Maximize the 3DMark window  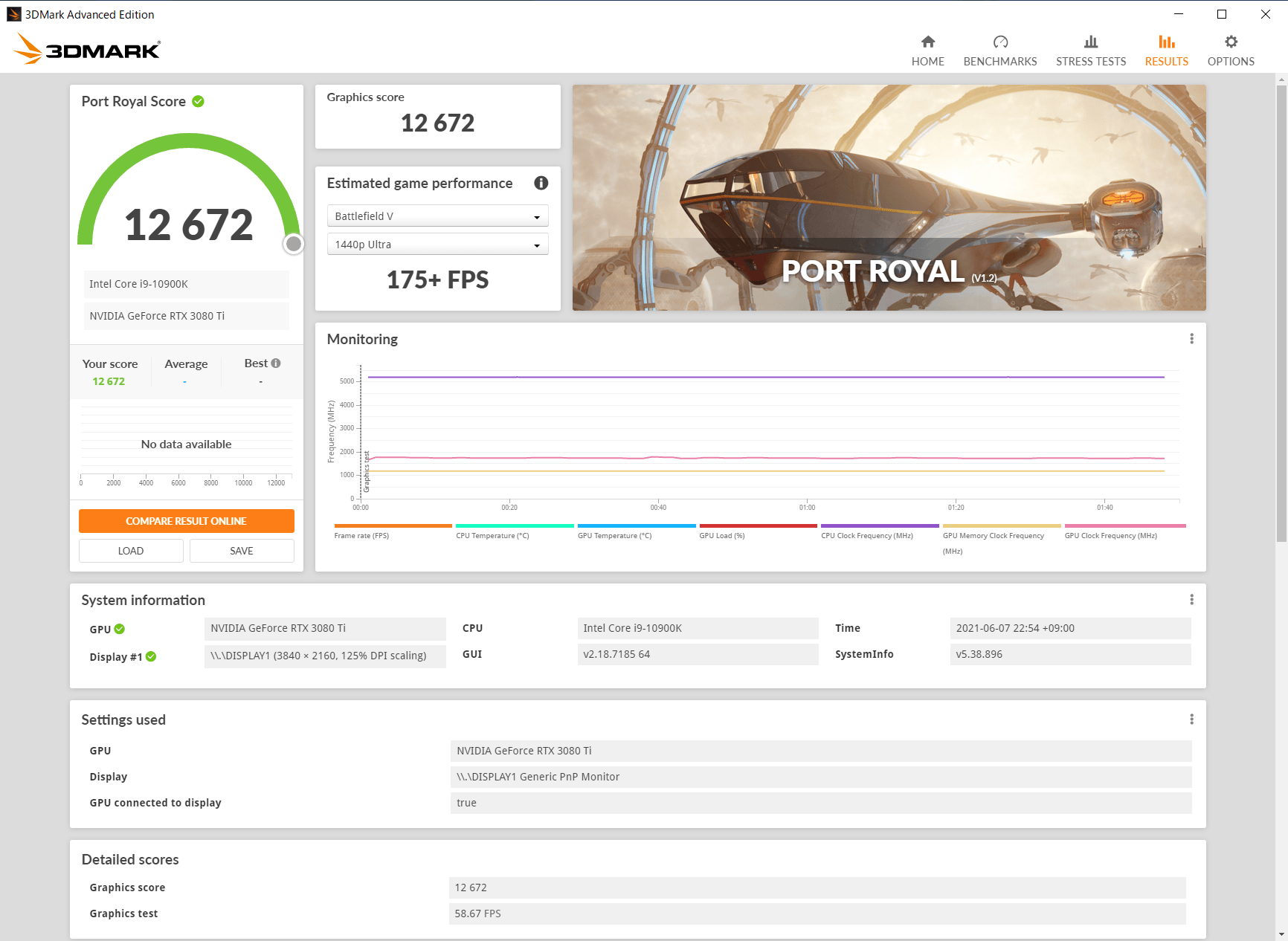pos(1222,14)
